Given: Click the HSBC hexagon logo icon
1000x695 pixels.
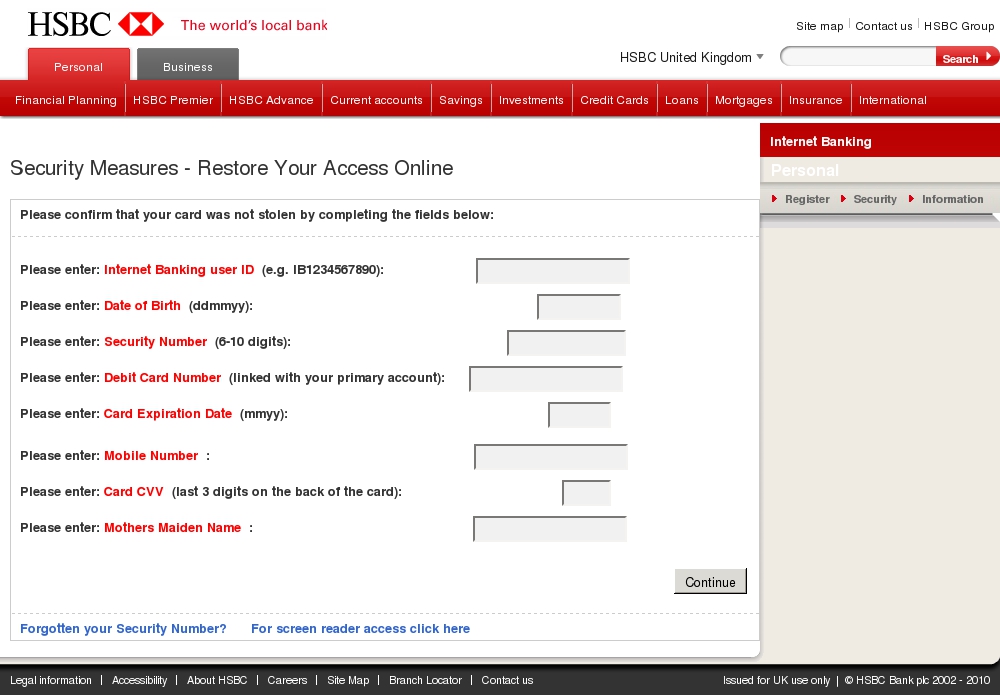Looking at the screenshot, I should click(141, 24).
